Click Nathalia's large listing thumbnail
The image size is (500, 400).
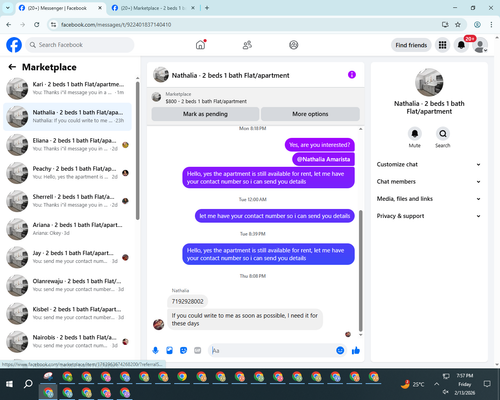(x=429, y=82)
